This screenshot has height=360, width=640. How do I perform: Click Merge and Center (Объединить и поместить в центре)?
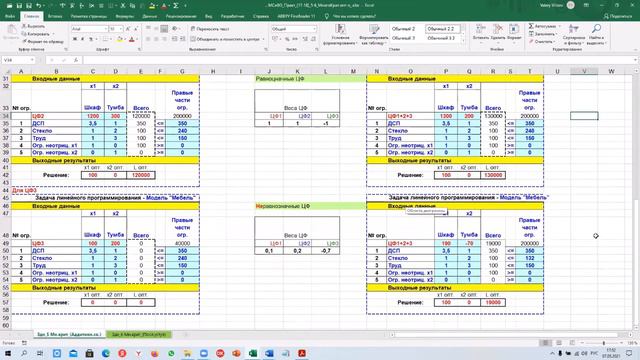coord(225,39)
